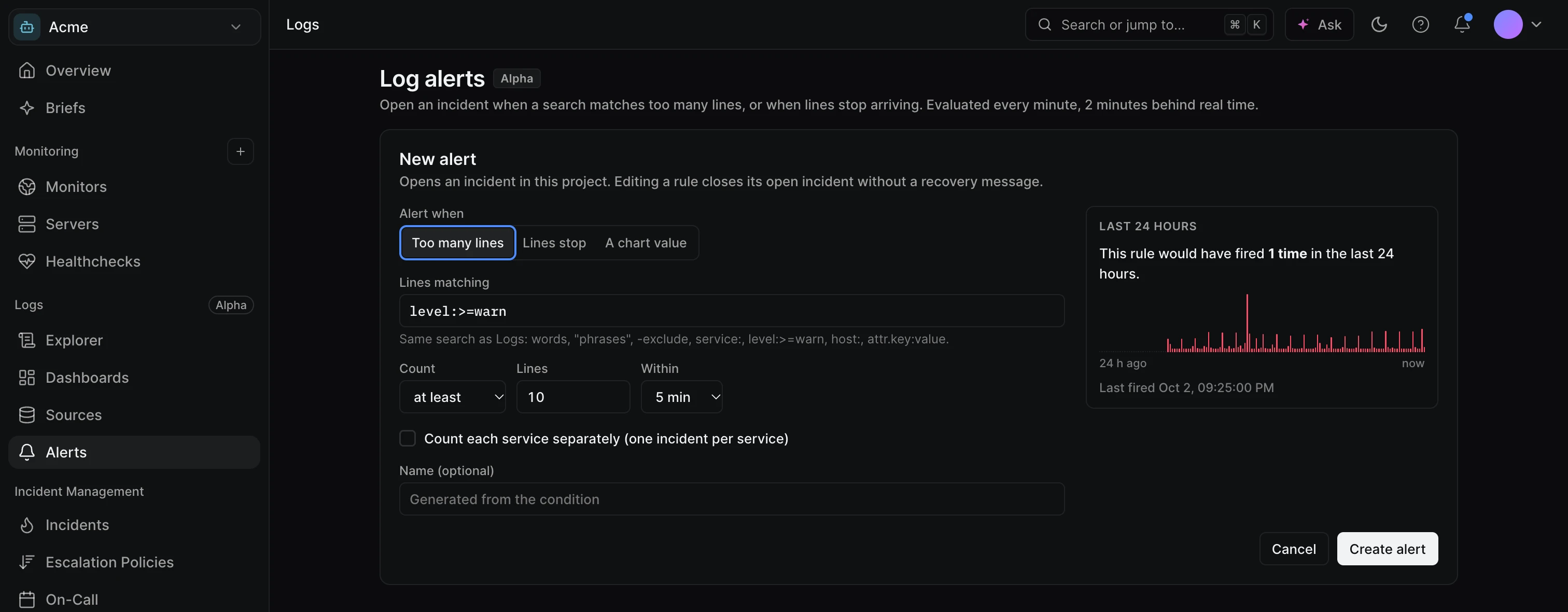Click the Healthchecks heart icon

[27, 261]
